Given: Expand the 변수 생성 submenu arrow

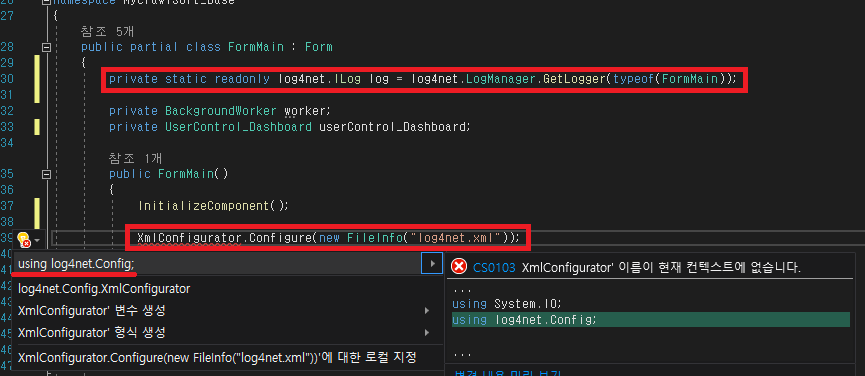Looking at the screenshot, I should pyautogui.click(x=426, y=311).
